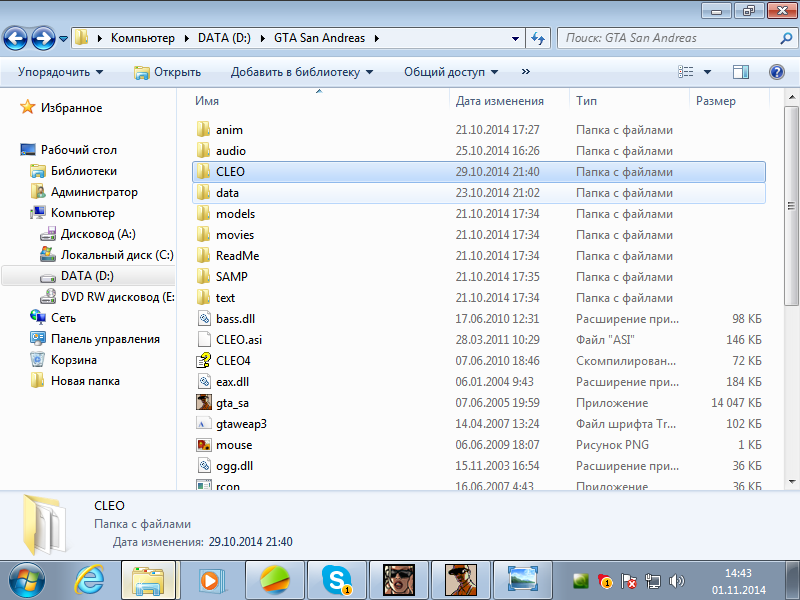Select the eax.dll file icon
The width and height of the screenshot is (800, 600).
tap(204, 381)
